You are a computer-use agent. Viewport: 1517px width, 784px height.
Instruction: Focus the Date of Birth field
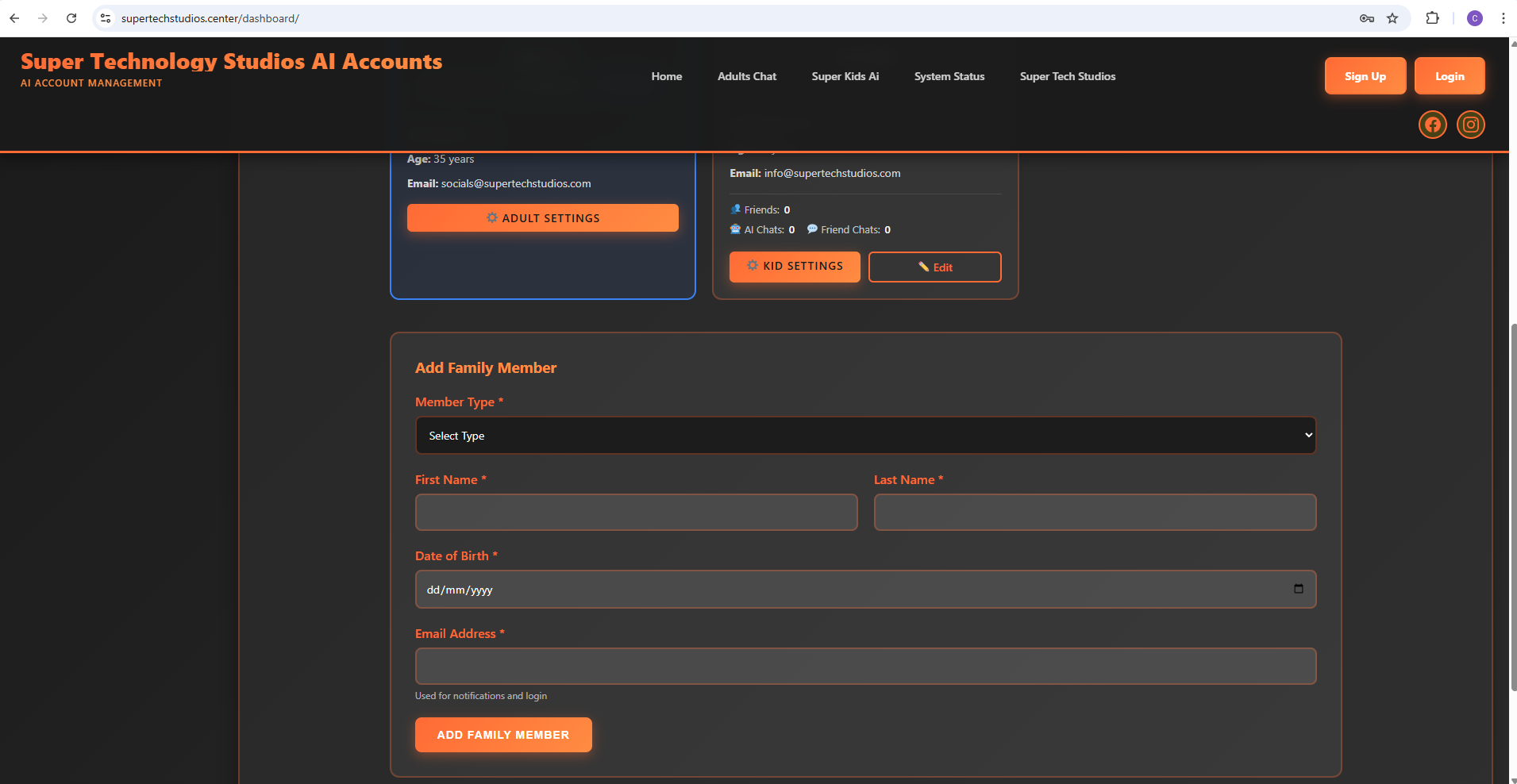tap(865, 590)
